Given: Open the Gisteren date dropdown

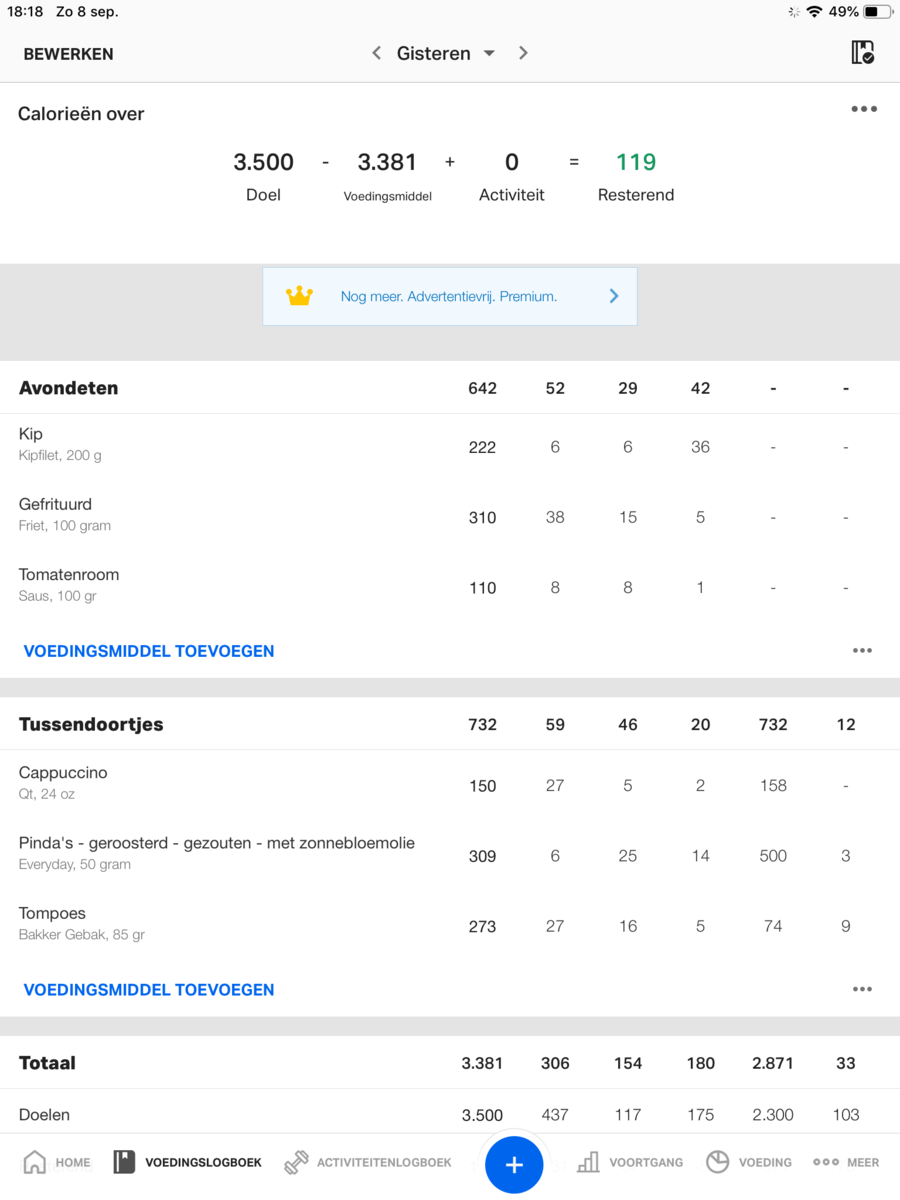Looking at the screenshot, I should [445, 53].
